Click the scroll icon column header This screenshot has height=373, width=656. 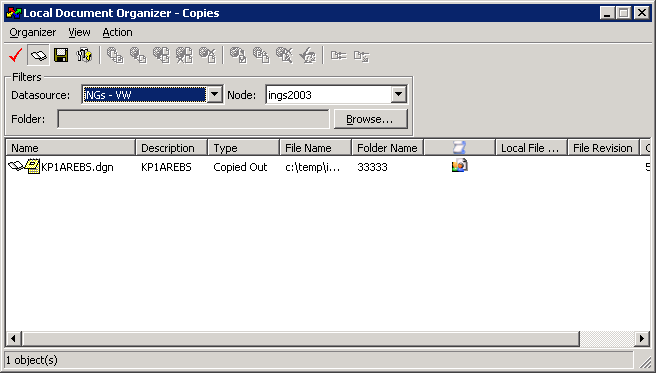click(x=459, y=148)
